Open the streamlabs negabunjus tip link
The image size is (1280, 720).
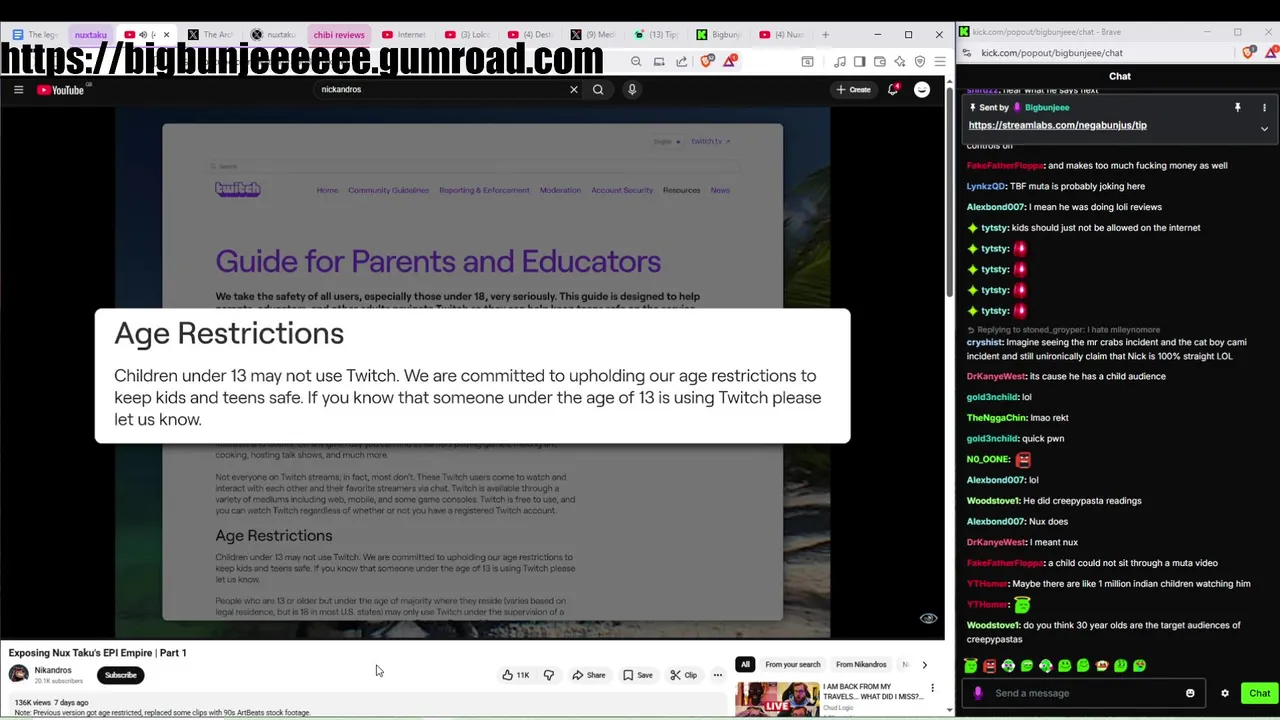[1057, 126]
